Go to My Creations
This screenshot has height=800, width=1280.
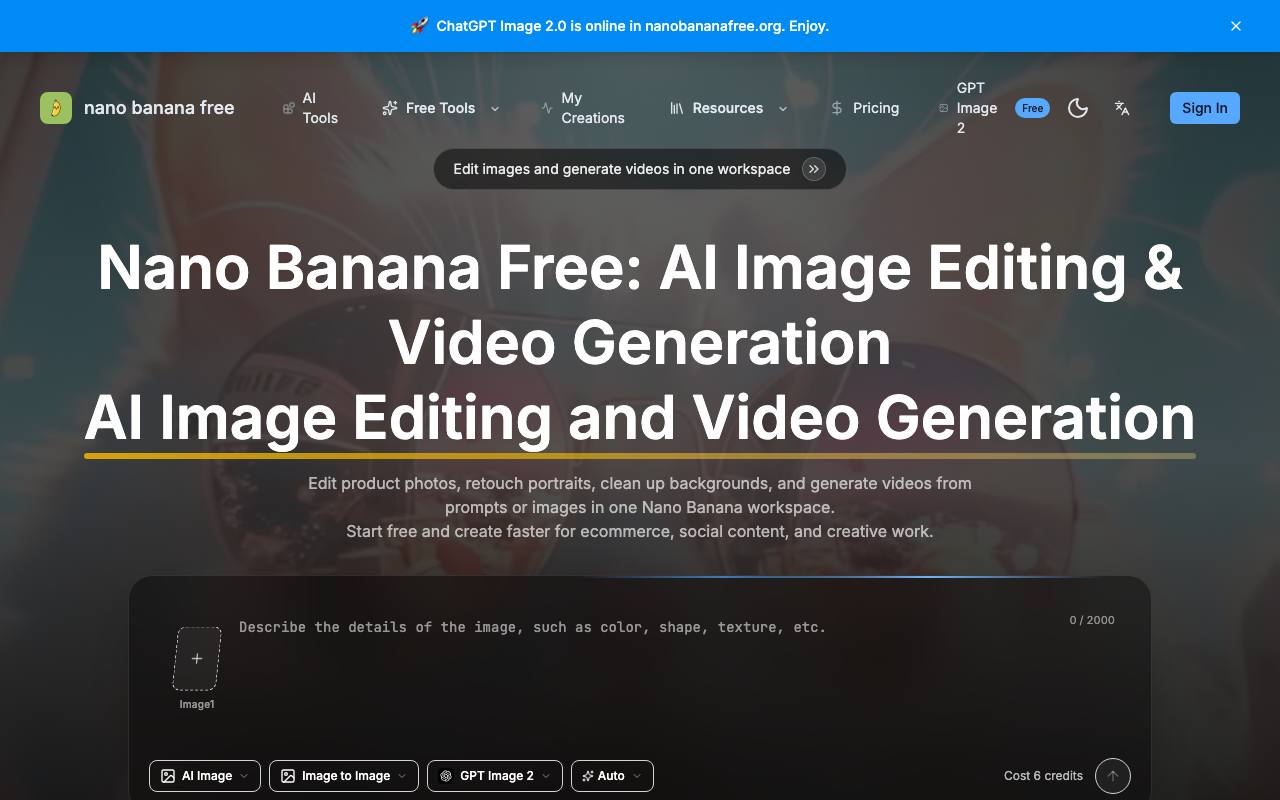click(583, 108)
